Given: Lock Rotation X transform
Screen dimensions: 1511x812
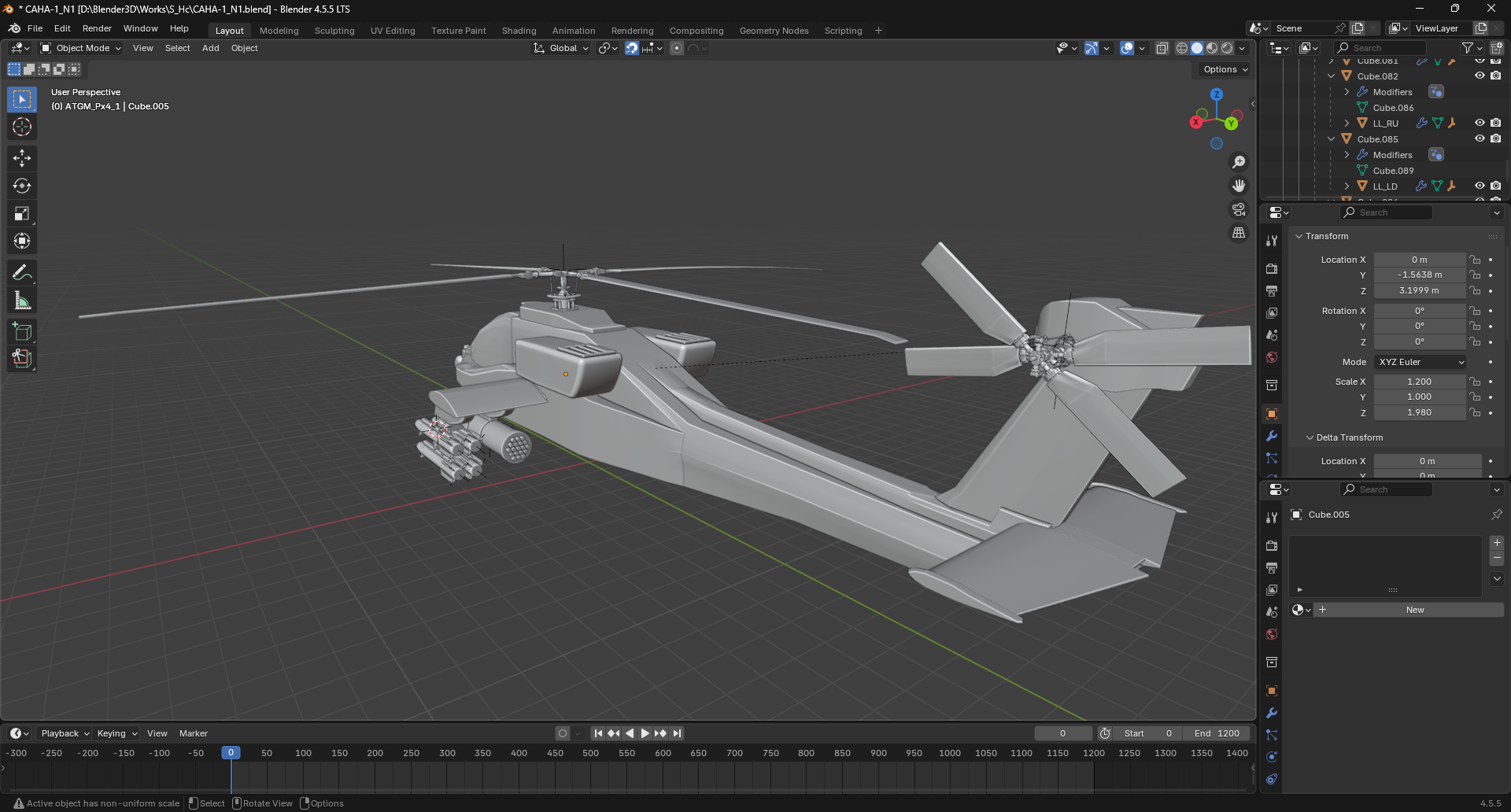Looking at the screenshot, I should (1475, 311).
